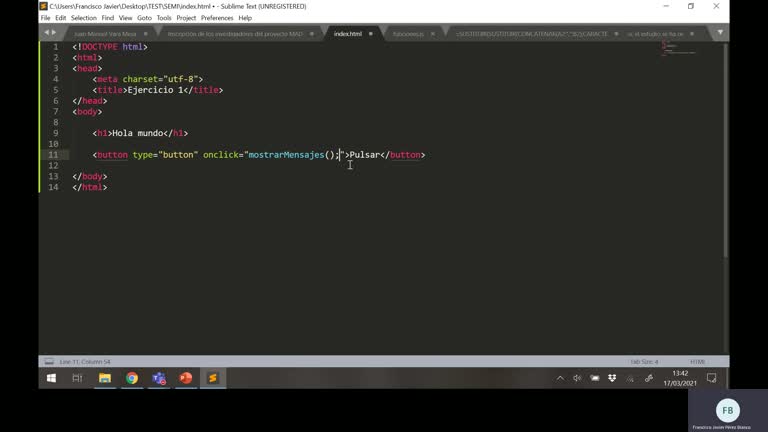Image resolution: width=768 pixels, height=432 pixels.
Task: Open Microsoft Teams from the taskbar
Action: click(159, 378)
